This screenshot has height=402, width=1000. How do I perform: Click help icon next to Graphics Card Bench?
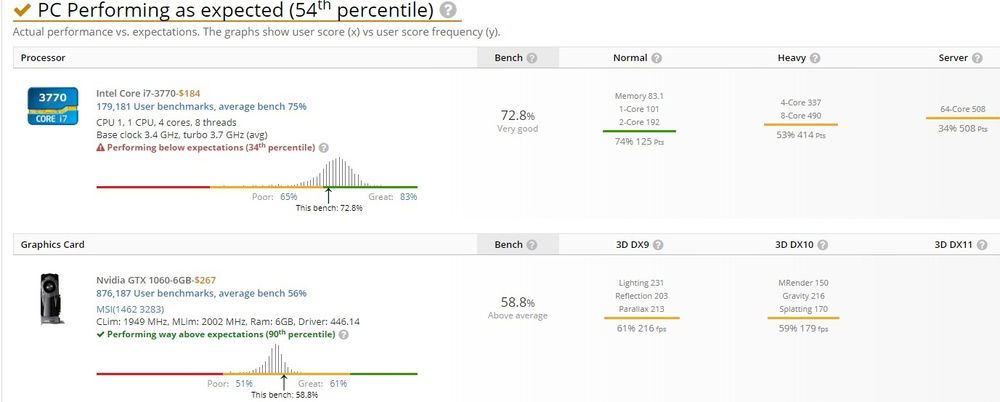(x=532, y=245)
